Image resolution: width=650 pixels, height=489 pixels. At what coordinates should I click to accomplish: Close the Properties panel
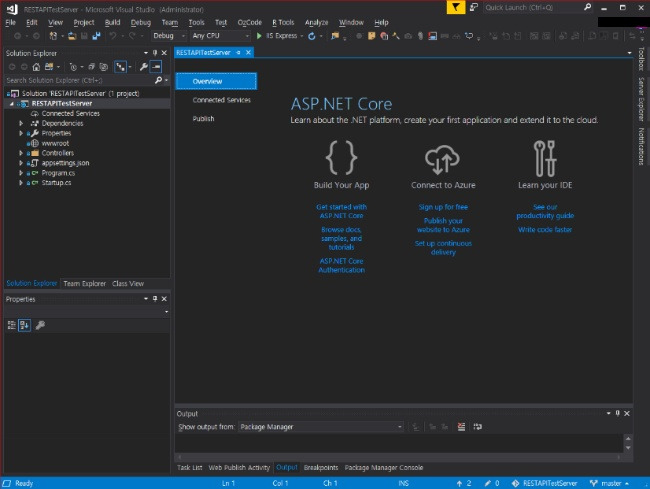(x=164, y=299)
